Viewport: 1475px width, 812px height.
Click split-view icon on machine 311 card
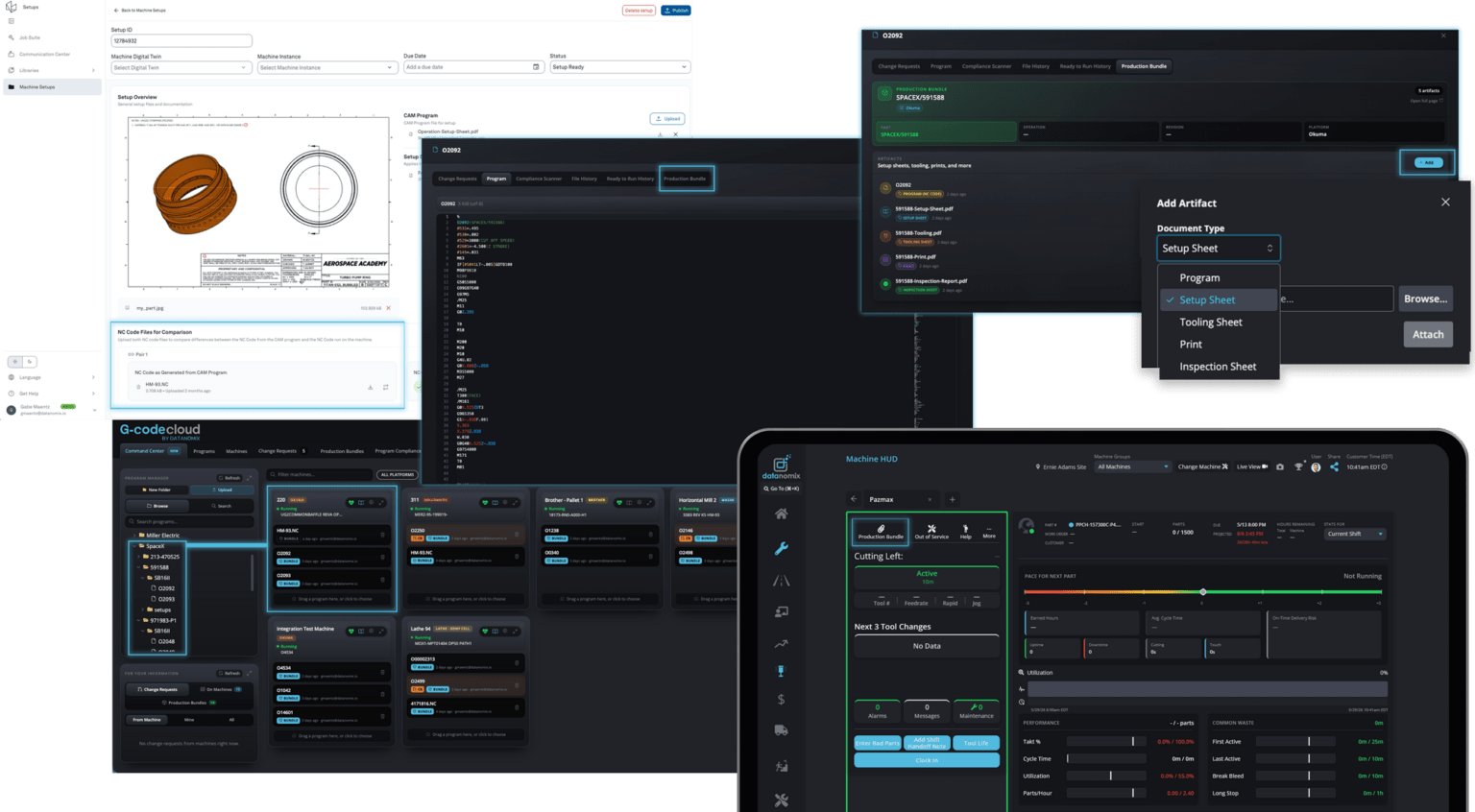pos(496,502)
